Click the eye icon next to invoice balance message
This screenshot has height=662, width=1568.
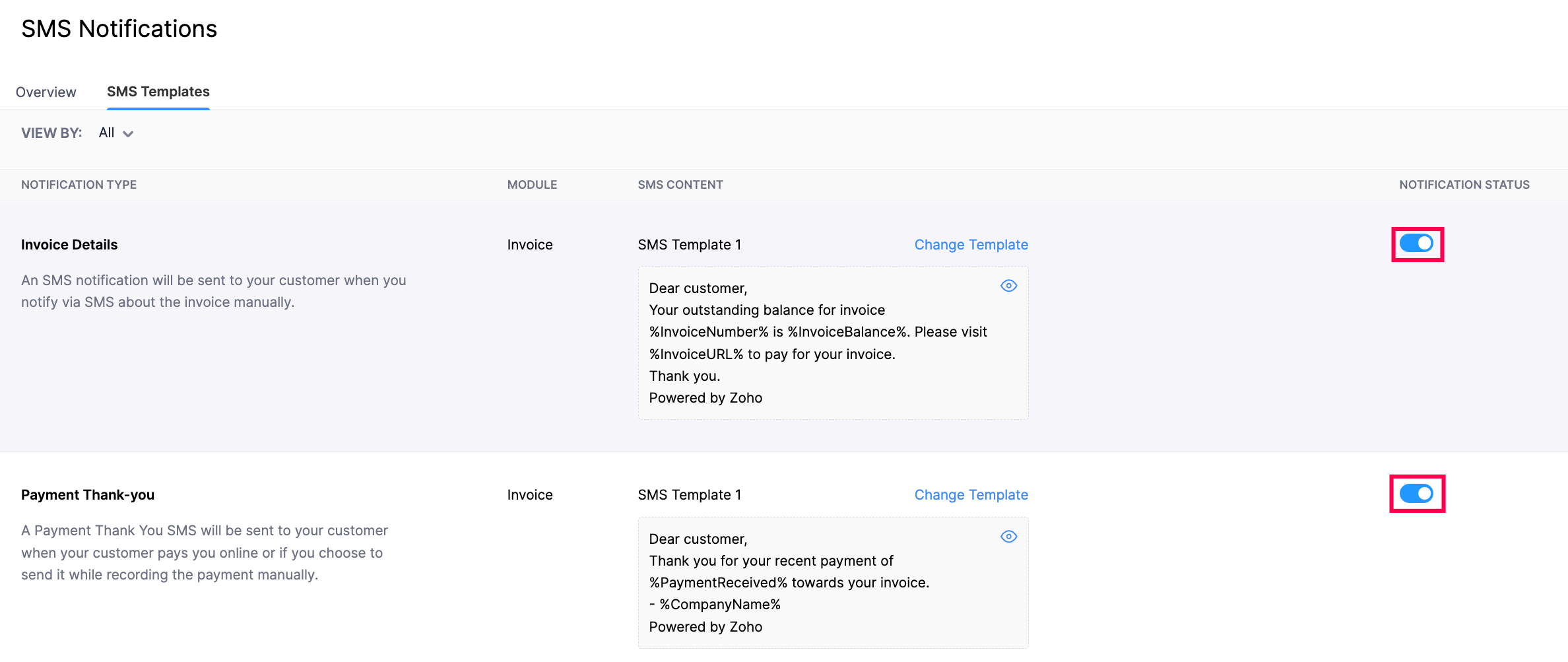click(1008, 286)
